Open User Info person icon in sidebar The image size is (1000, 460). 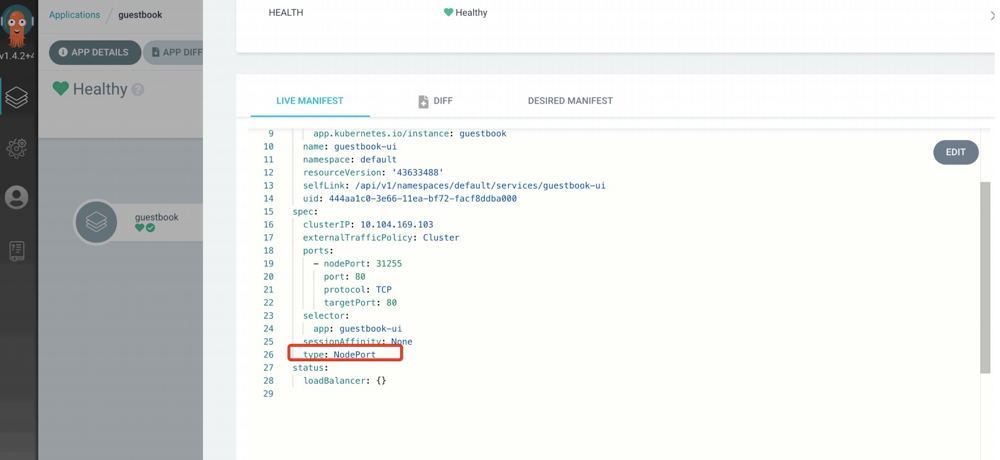coord(17,197)
